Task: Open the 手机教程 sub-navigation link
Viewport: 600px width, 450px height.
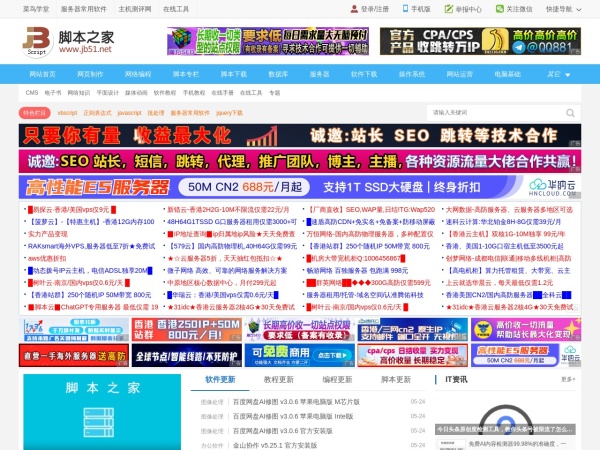Action: (x=194, y=93)
